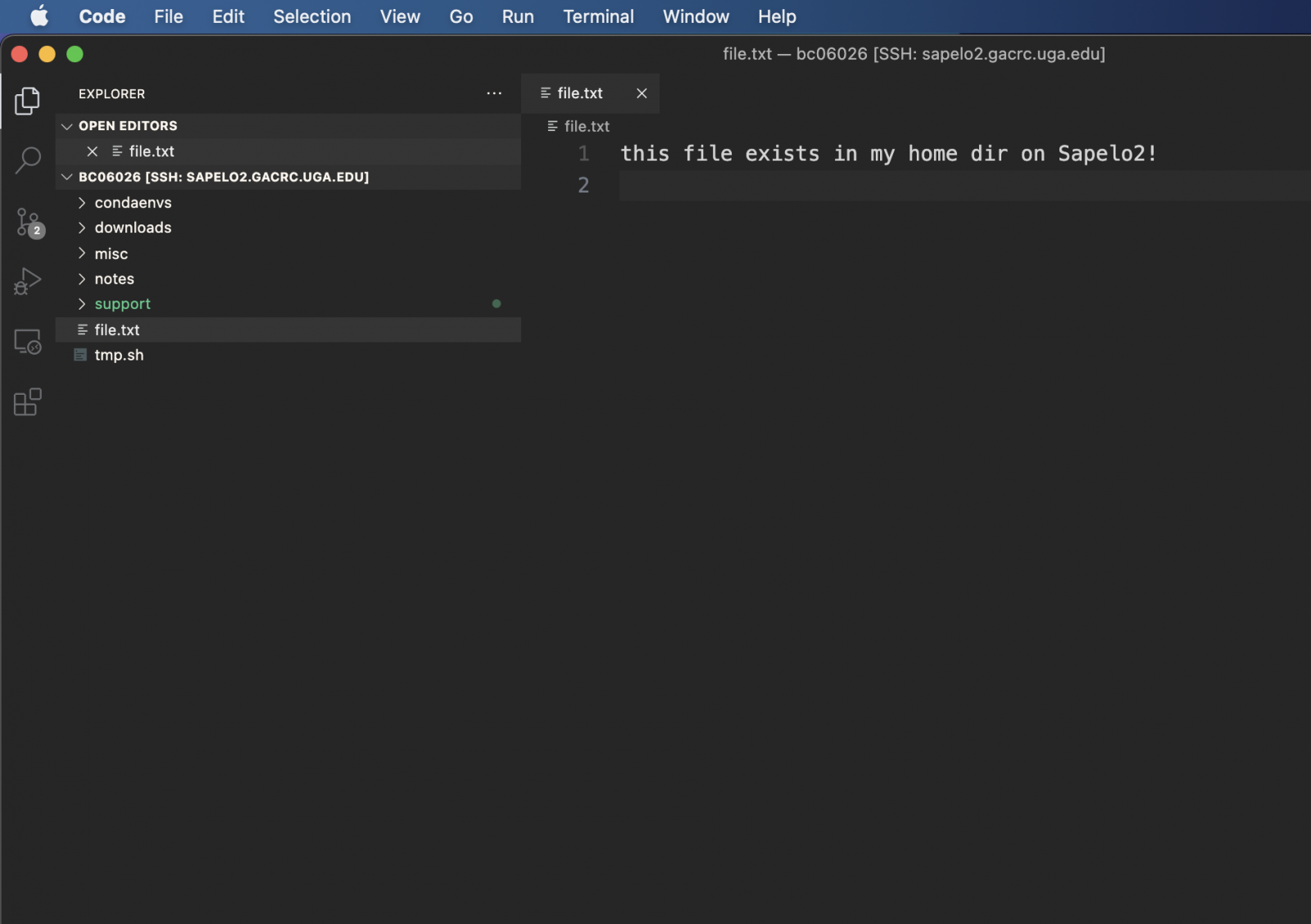Open the Search view
The width and height of the screenshot is (1311, 924).
click(x=28, y=161)
